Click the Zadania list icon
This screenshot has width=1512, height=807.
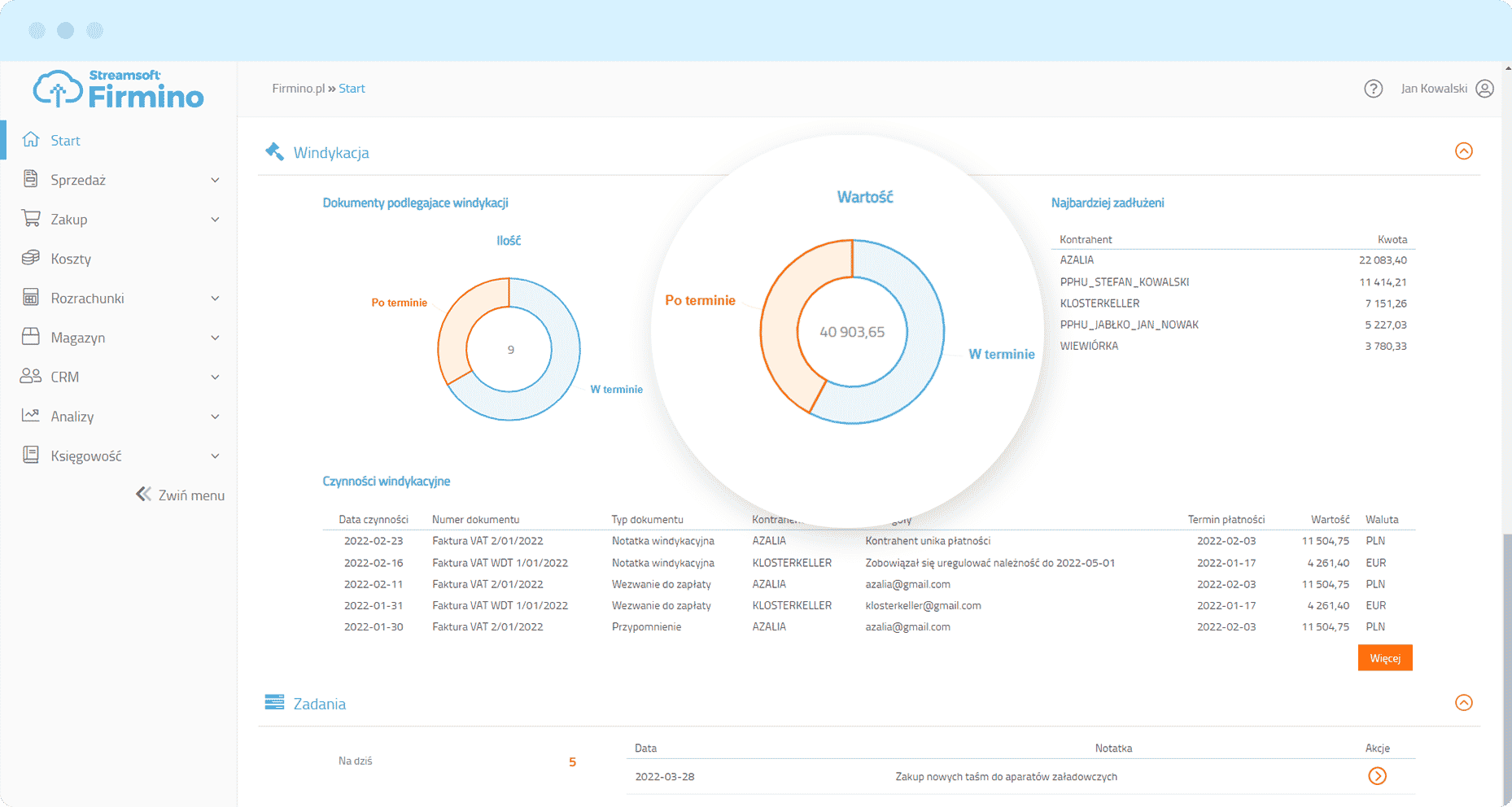point(274,702)
